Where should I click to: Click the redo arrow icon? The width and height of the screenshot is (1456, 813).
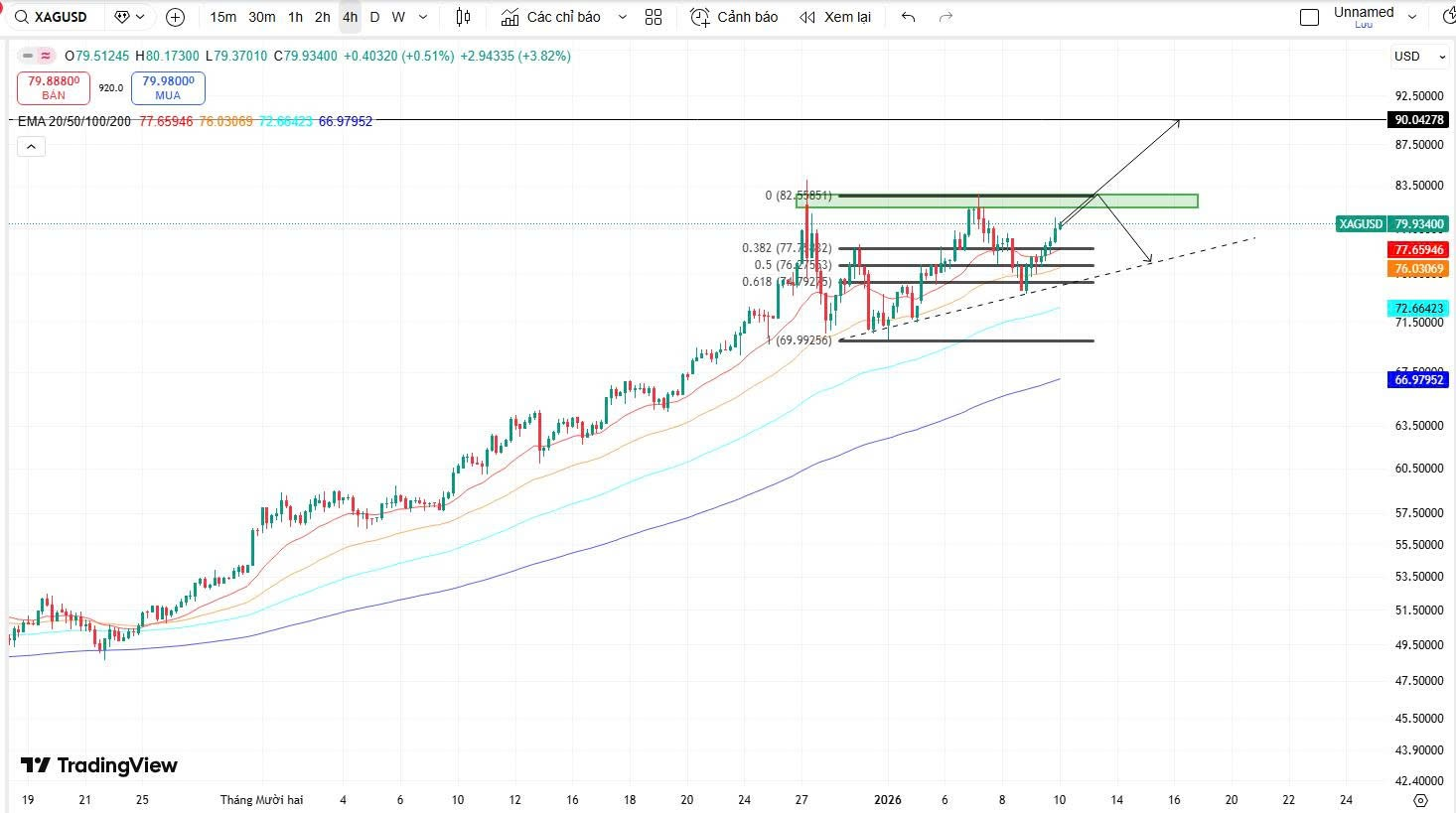[946, 17]
